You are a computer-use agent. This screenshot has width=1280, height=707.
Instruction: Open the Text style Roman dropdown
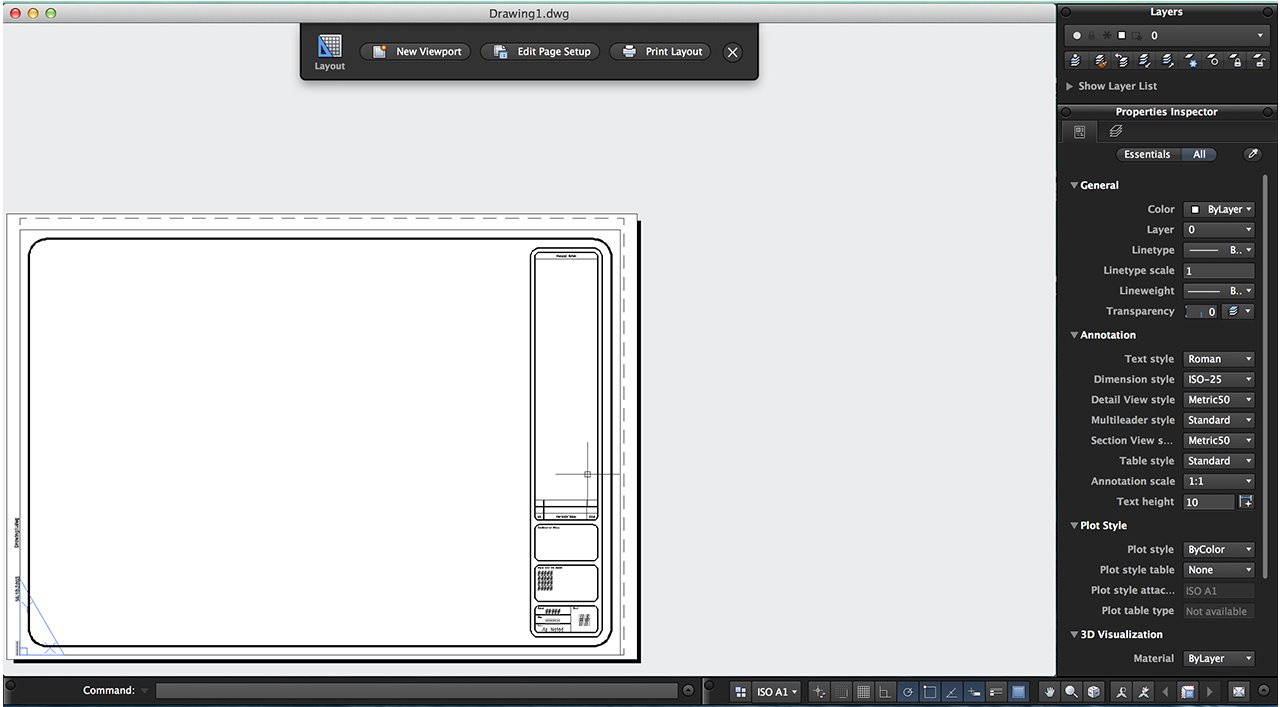click(1218, 359)
